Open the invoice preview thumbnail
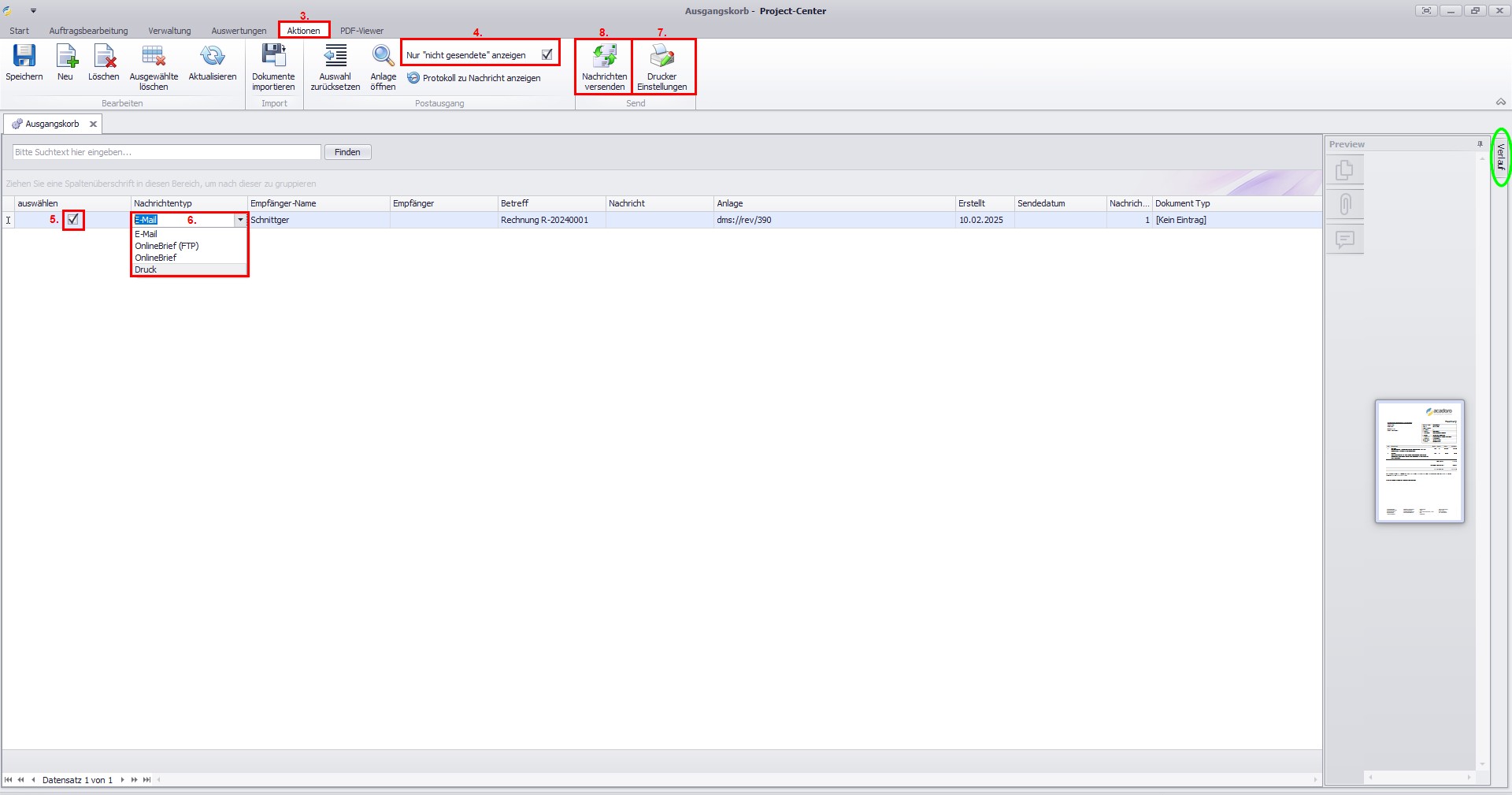 point(1419,461)
